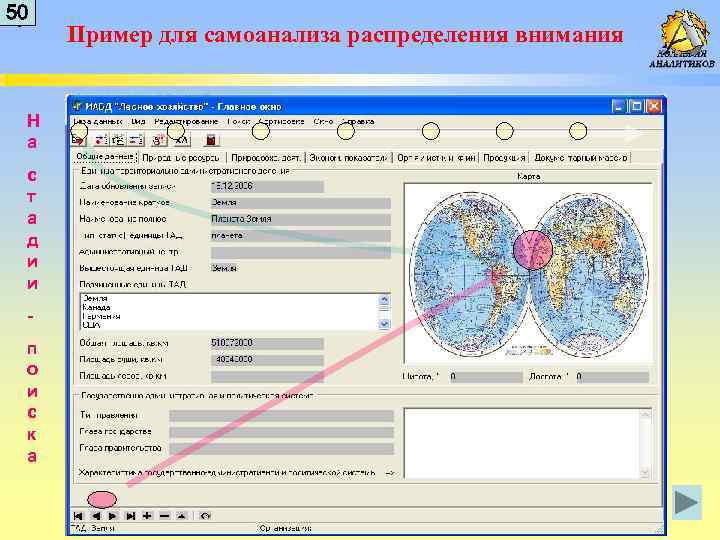Viewport: 720px width, 540px height.
Task: Select Канада in the subordinate units list
Action: coord(96,307)
